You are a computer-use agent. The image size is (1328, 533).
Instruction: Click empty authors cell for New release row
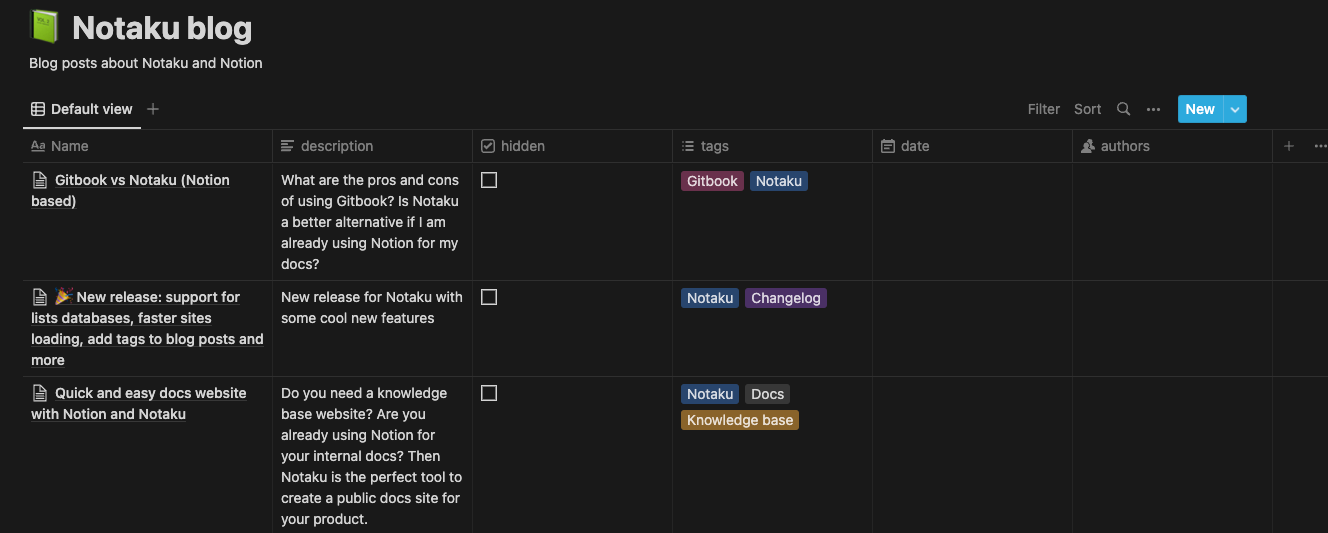click(1173, 328)
